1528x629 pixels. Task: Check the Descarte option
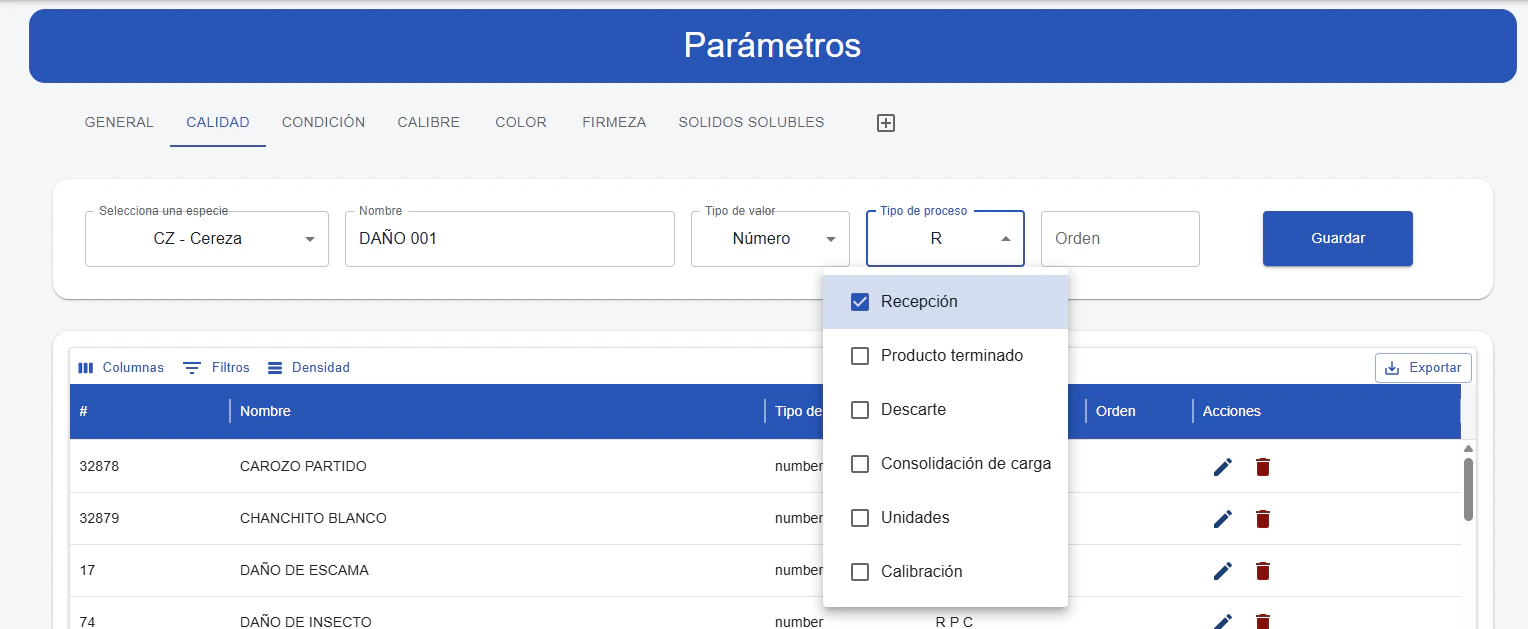(945, 410)
